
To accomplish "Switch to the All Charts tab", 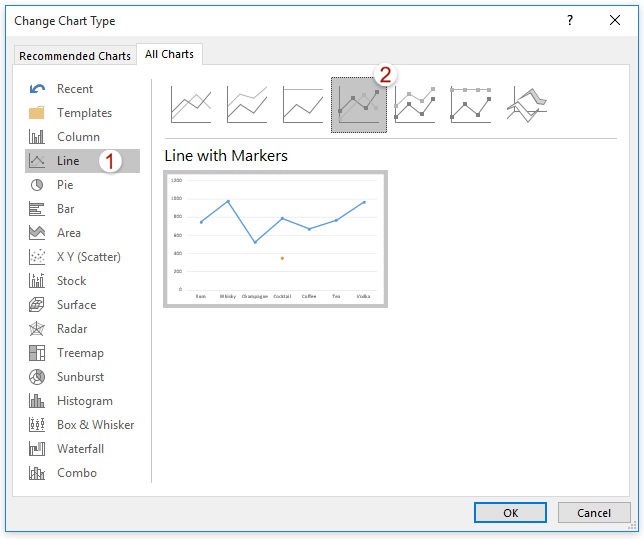I will coord(170,55).
